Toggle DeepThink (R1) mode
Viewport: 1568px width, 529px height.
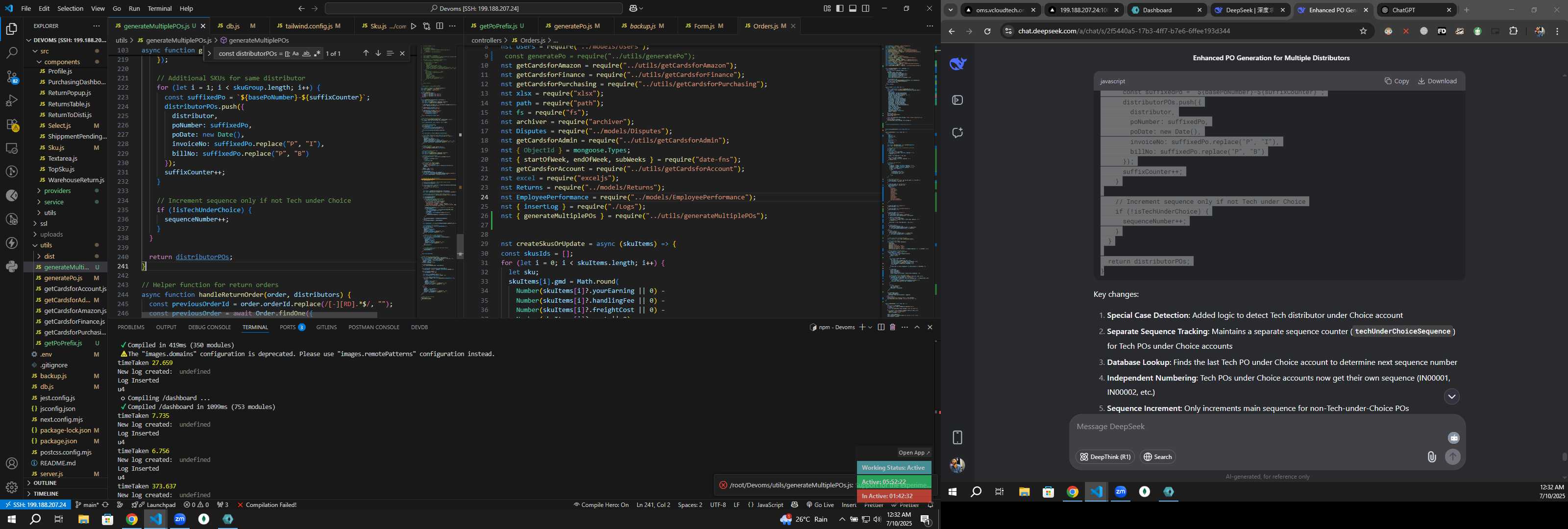[x=1105, y=457]
